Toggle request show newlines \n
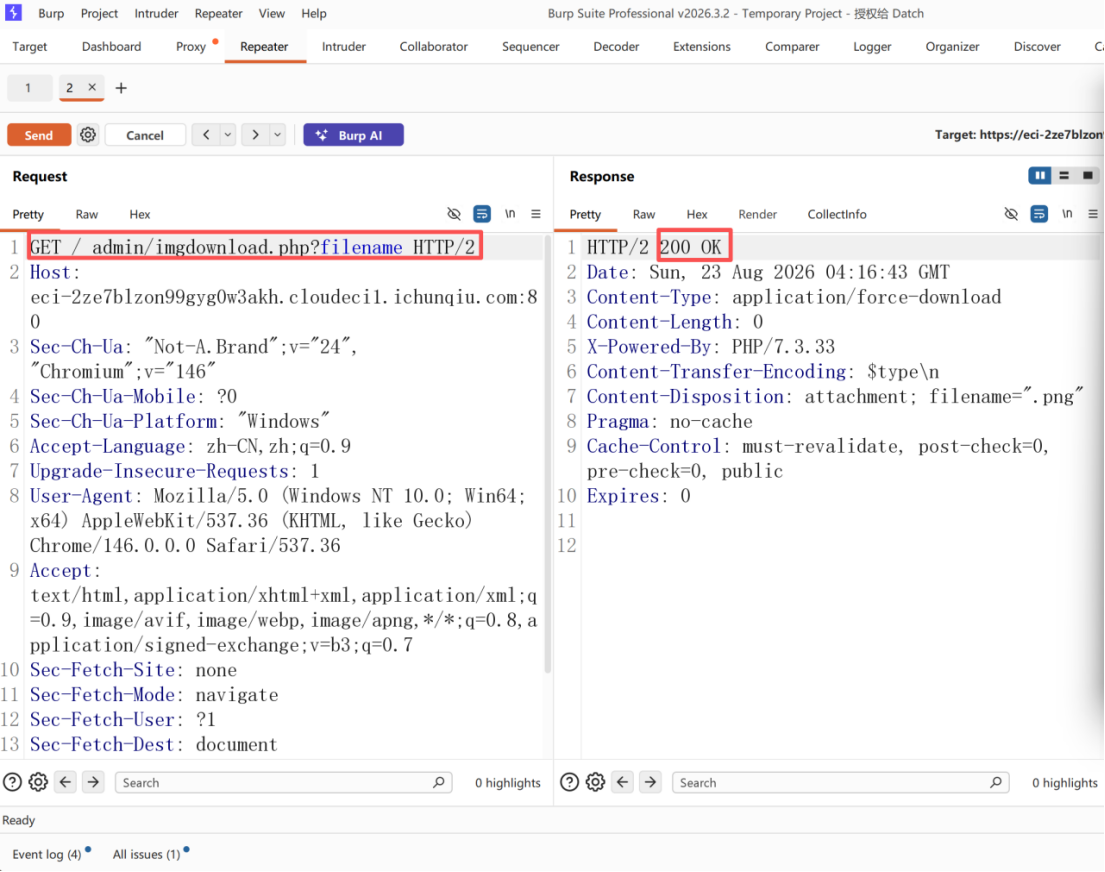The width and height of the screenshot is (1105, 872). [x=510, y=214]
